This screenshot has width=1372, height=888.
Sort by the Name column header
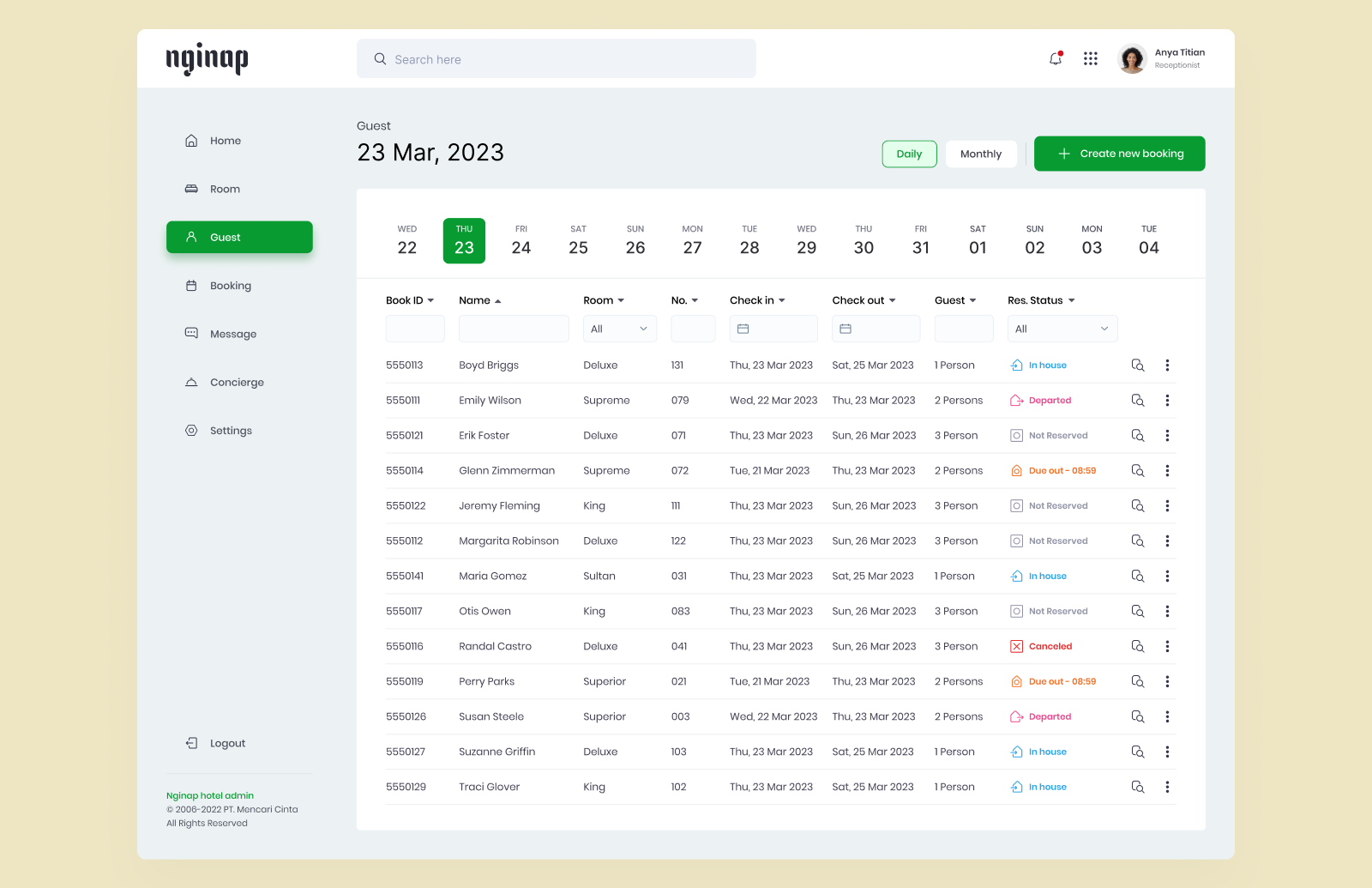coord(479,300)
